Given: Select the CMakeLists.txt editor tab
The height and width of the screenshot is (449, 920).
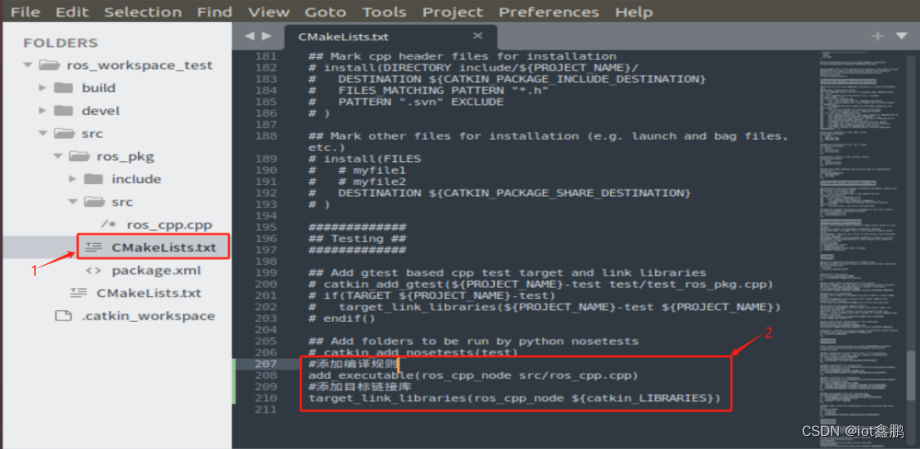Looking at the screenshot, I should coord(390,36).
